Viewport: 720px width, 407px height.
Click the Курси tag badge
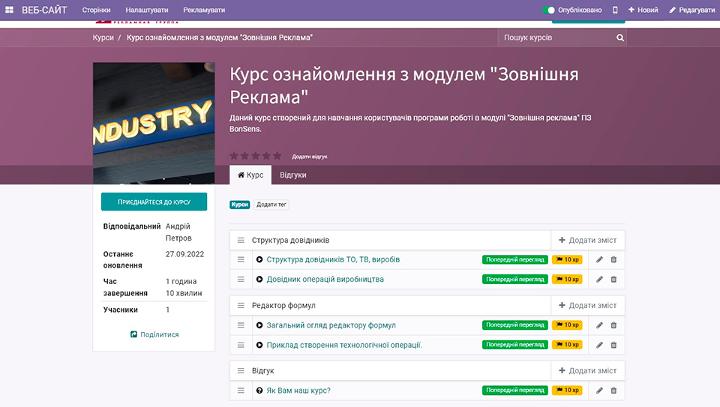[240, 204]
